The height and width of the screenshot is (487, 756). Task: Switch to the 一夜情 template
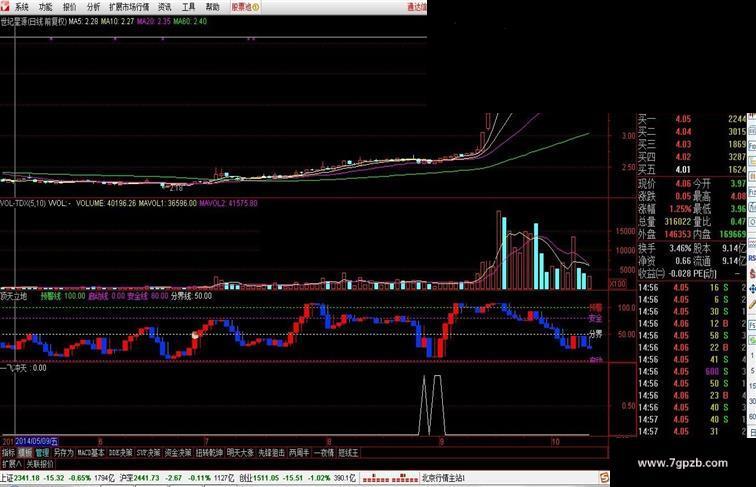click(324, 452)
